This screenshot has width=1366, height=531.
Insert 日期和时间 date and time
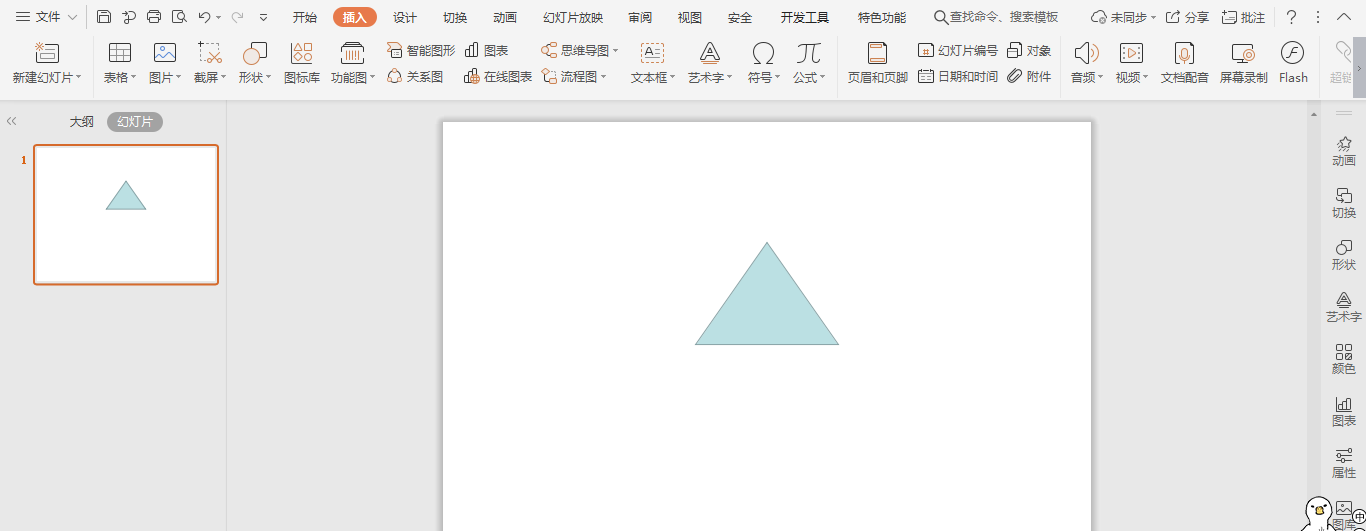(x=958, y=76)
